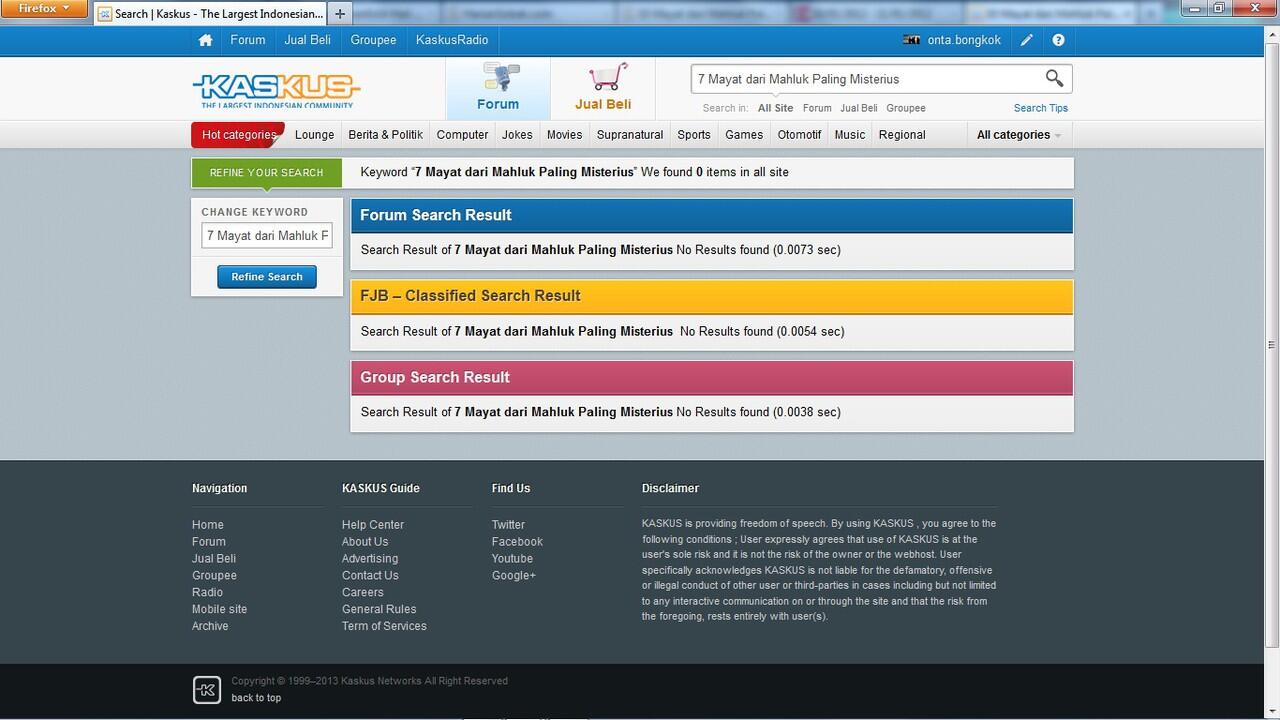Click back to top link
The image size is (1280, 720).
tap(256, 698)
